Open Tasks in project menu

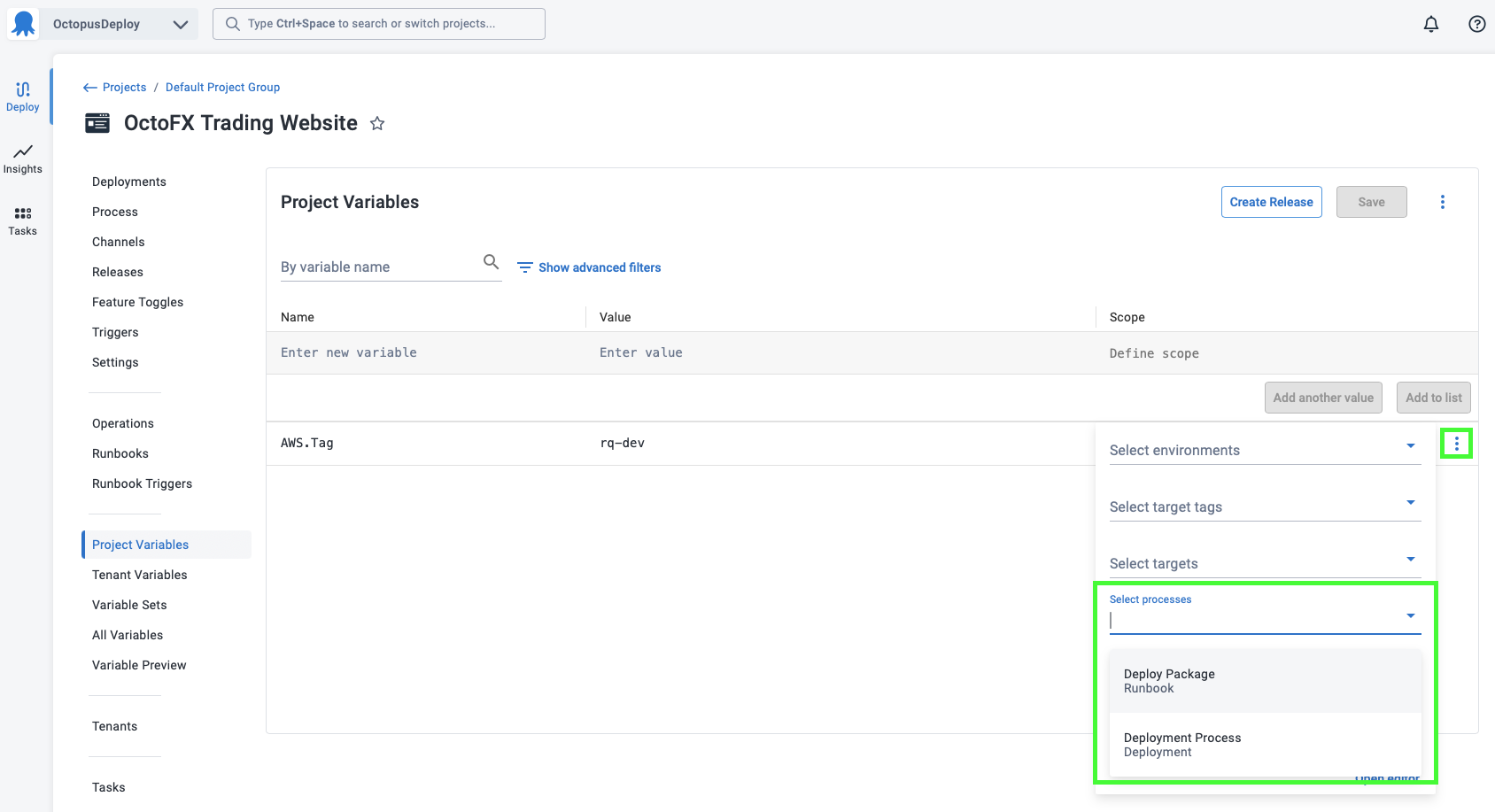(109, 787)
